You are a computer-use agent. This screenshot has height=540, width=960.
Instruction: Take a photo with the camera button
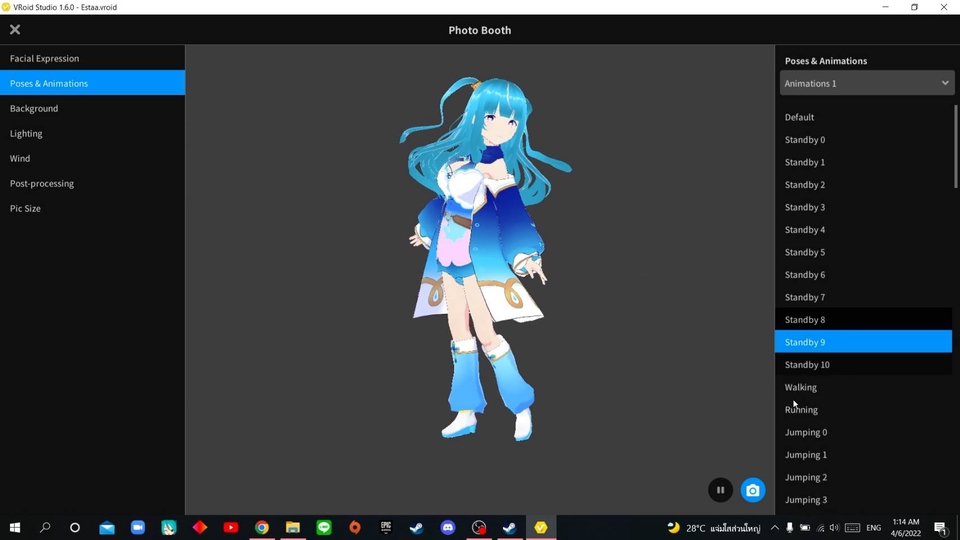752,490
